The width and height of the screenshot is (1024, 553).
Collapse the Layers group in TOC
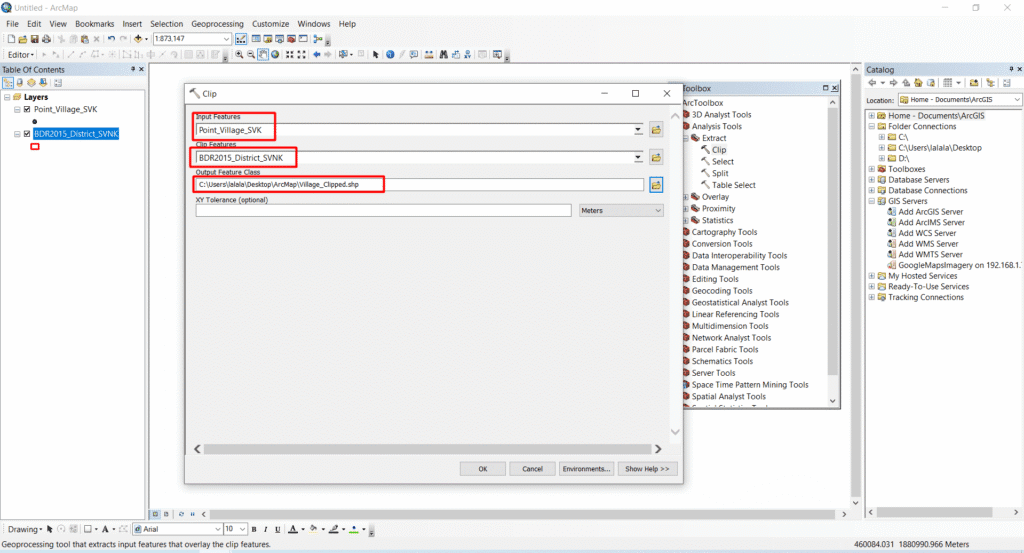click(x=7, y=97)
